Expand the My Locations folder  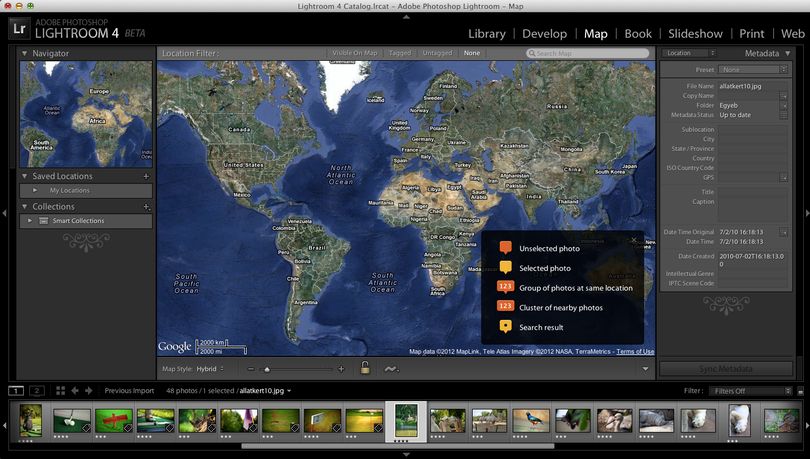coord(35,190)
